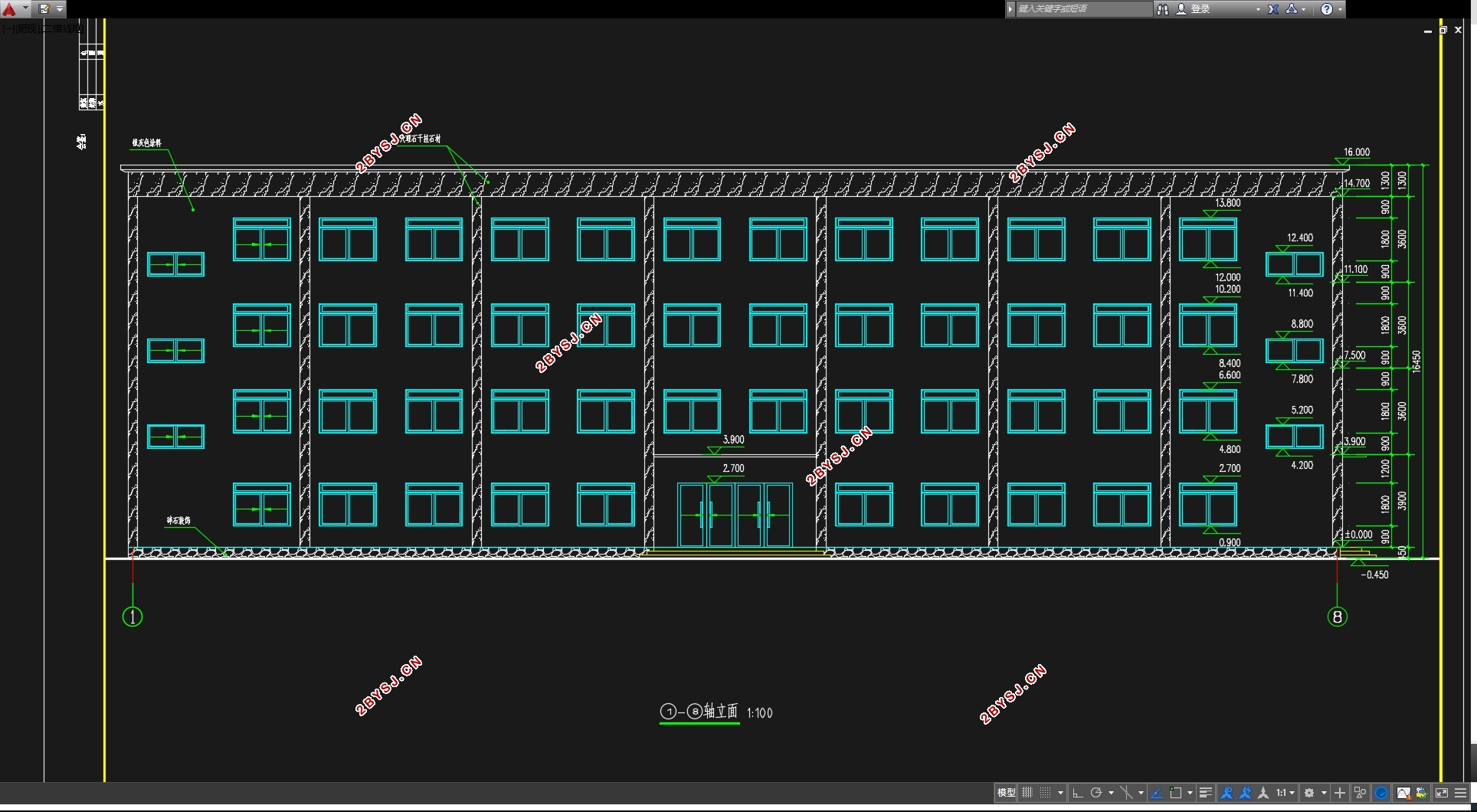Select the drawing title ①-⑧轴立面
1477x812 pixels.
[x=699, y=712]
